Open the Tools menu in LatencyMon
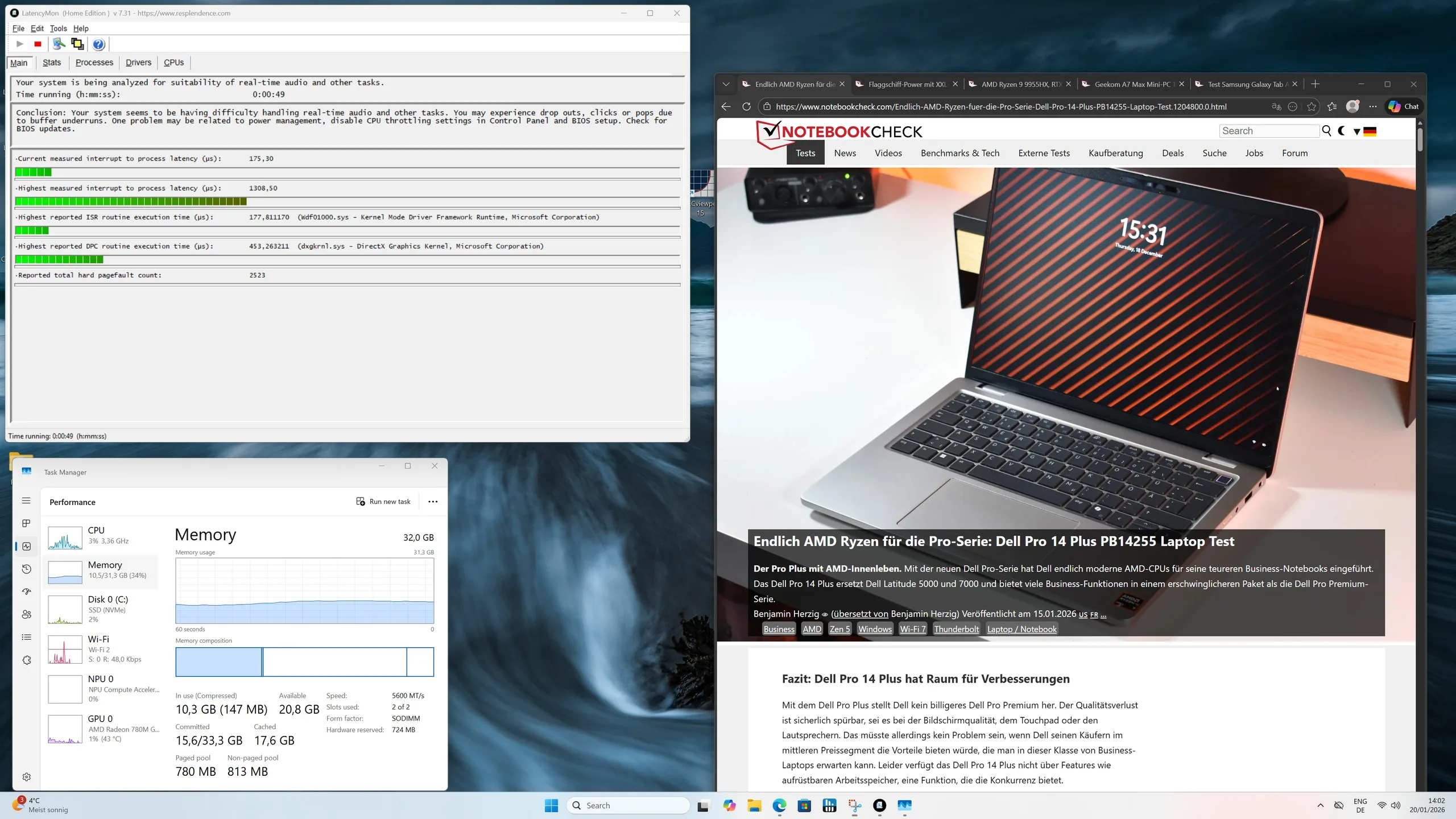The width and height of the screenshot is (1456, 819). [58, 28]
